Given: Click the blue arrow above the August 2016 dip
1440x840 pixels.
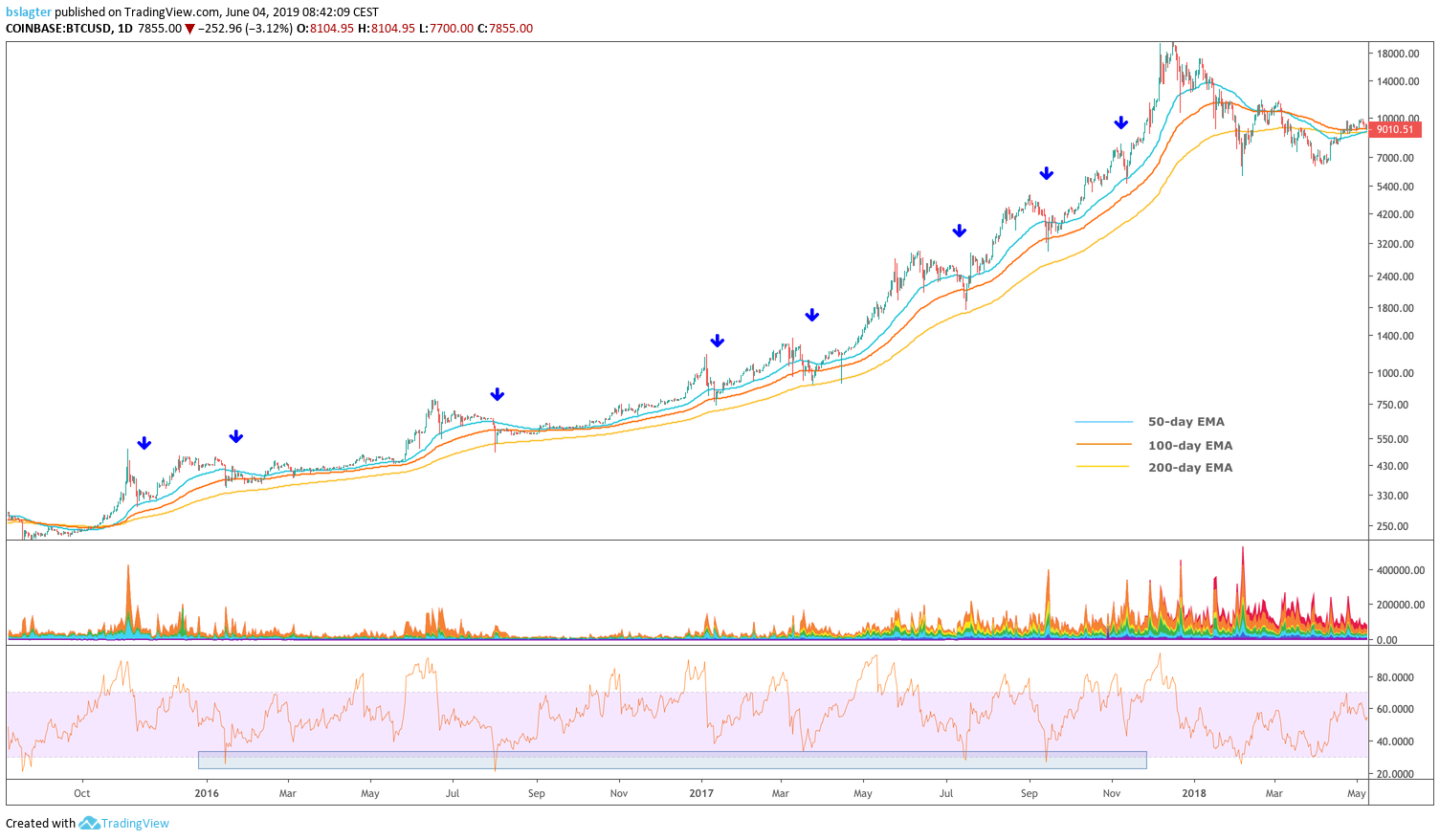Looking at the screenshot, I should pyautogui.click(x=497, y=394).
